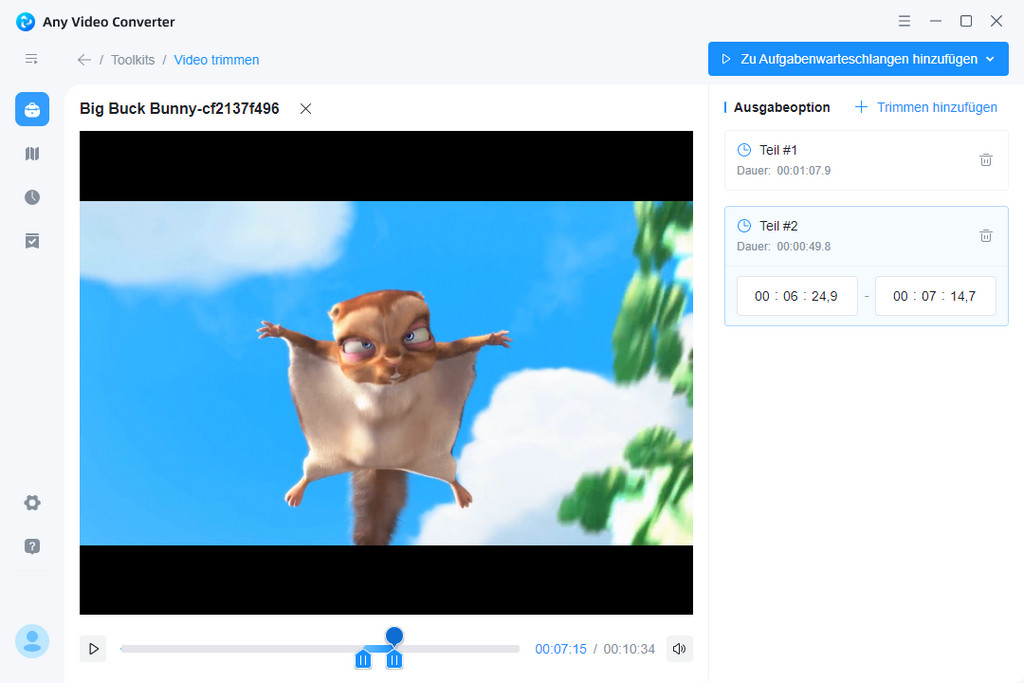Open the Toolkits sidebar icon
1024x683 pixels.
point(32,109)
